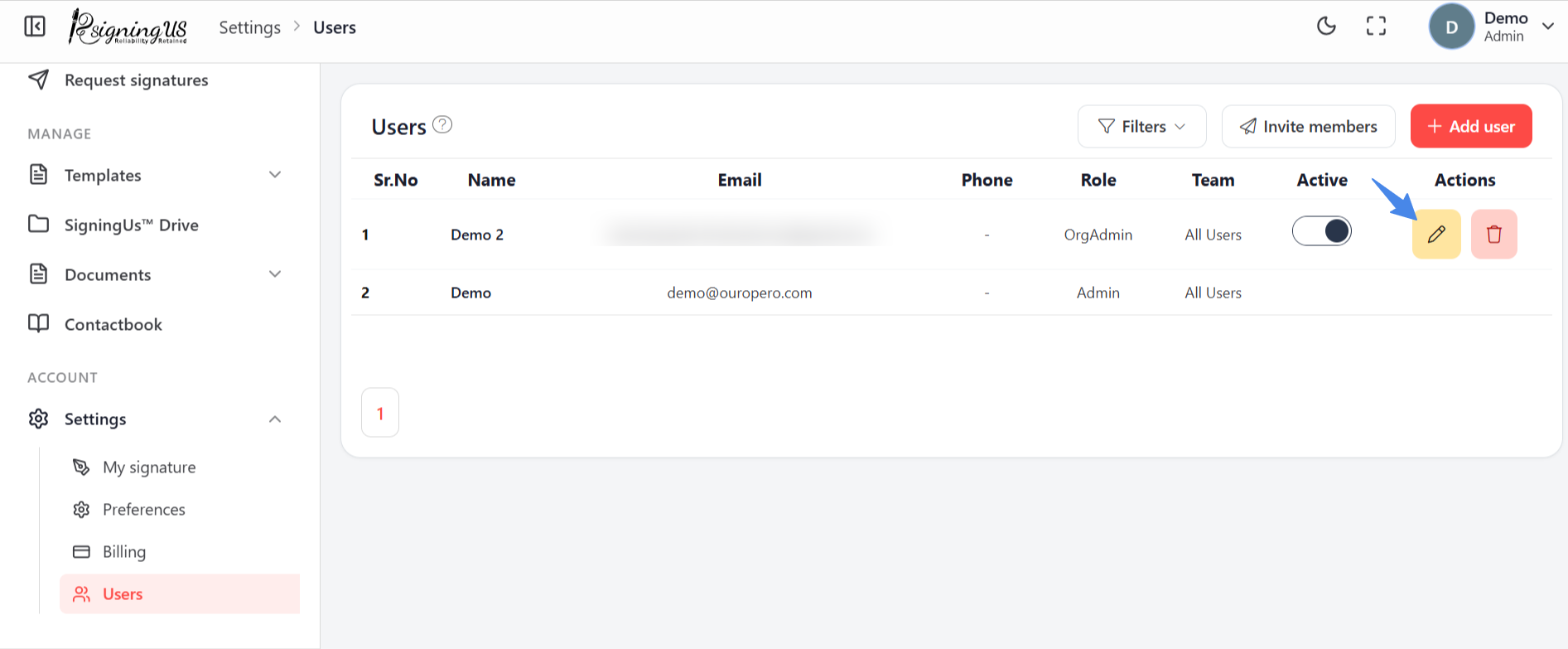Image resolution: width=1568 pixels, height=649 pixels.
Task: Click the Sr.No column header
Action: [x=396, y=180]
